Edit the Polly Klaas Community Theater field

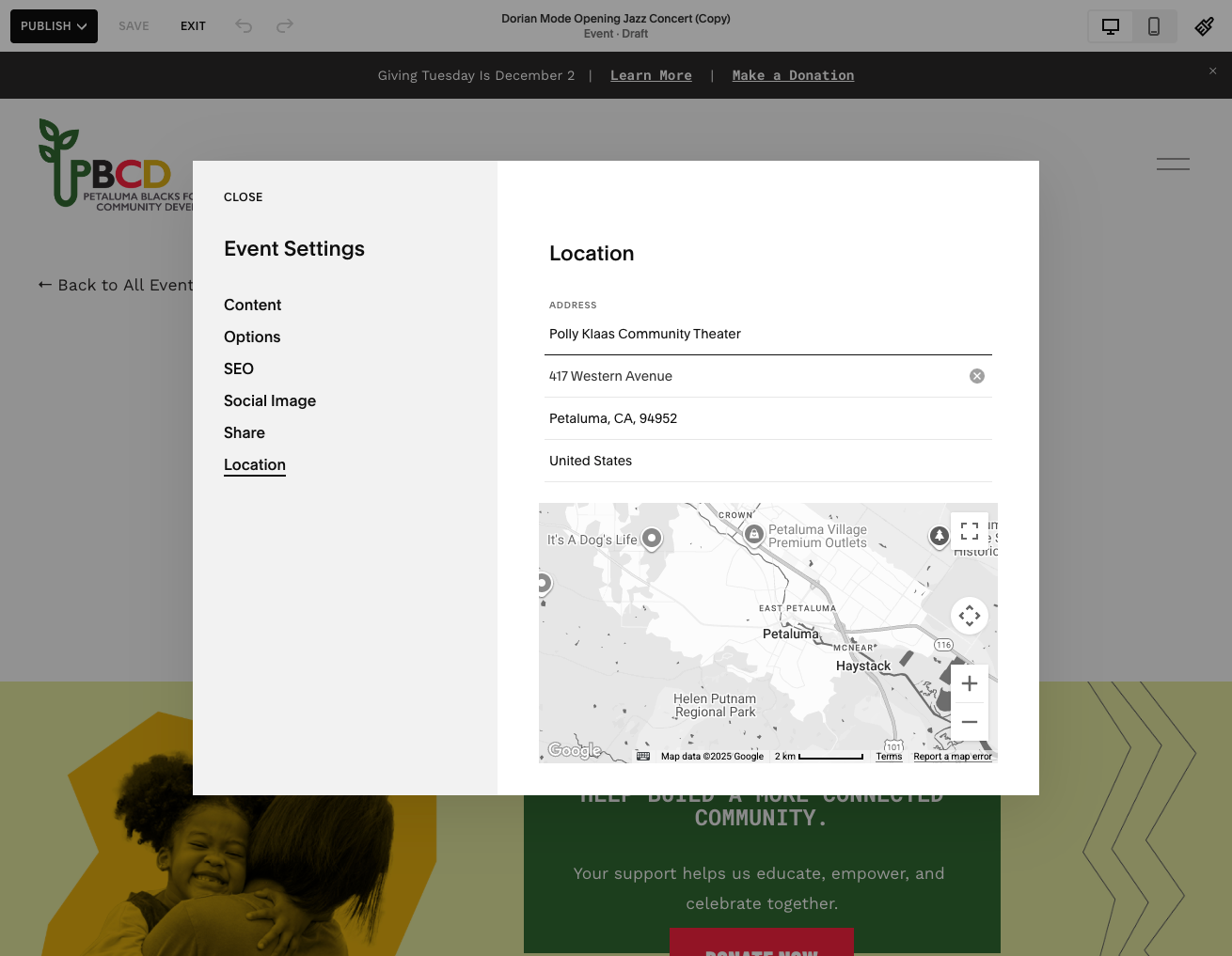[768, 334]
